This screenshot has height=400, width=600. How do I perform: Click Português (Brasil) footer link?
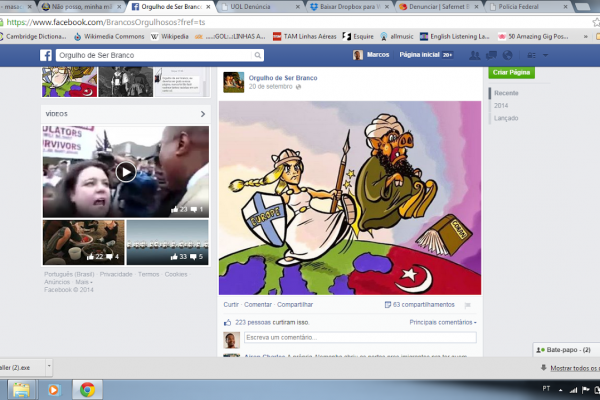[x=69, y=274]
